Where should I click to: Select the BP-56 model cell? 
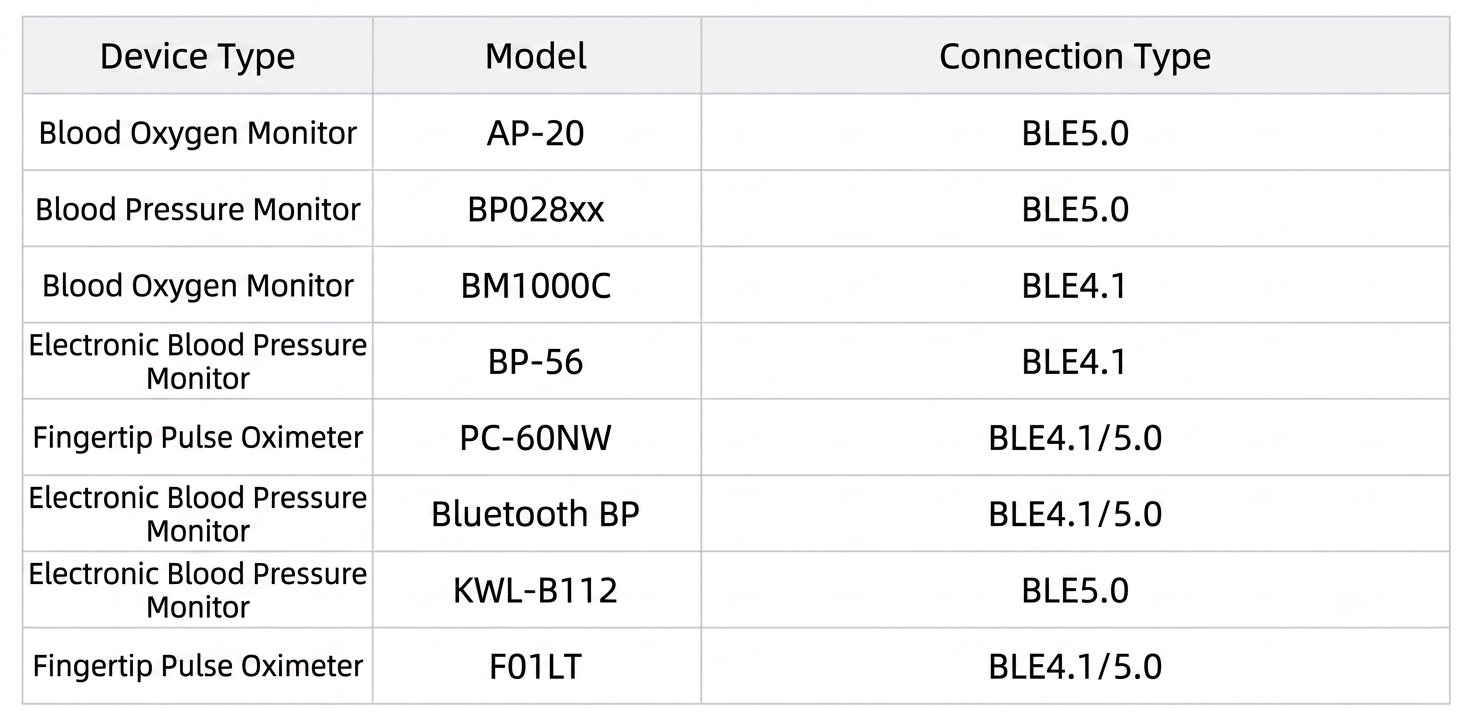pos(537,361)
